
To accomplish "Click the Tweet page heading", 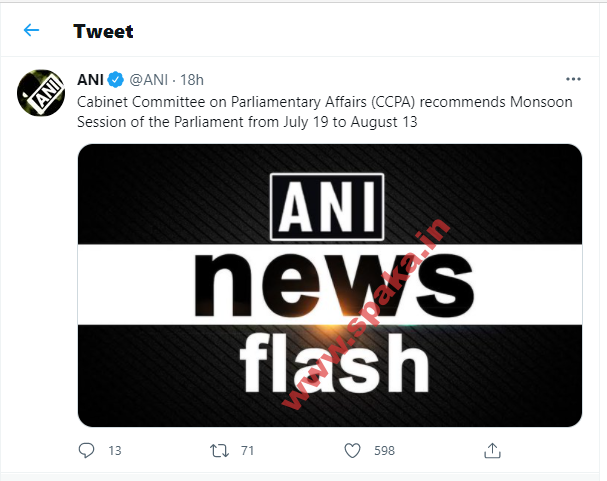I will click(x=103, y=31).
